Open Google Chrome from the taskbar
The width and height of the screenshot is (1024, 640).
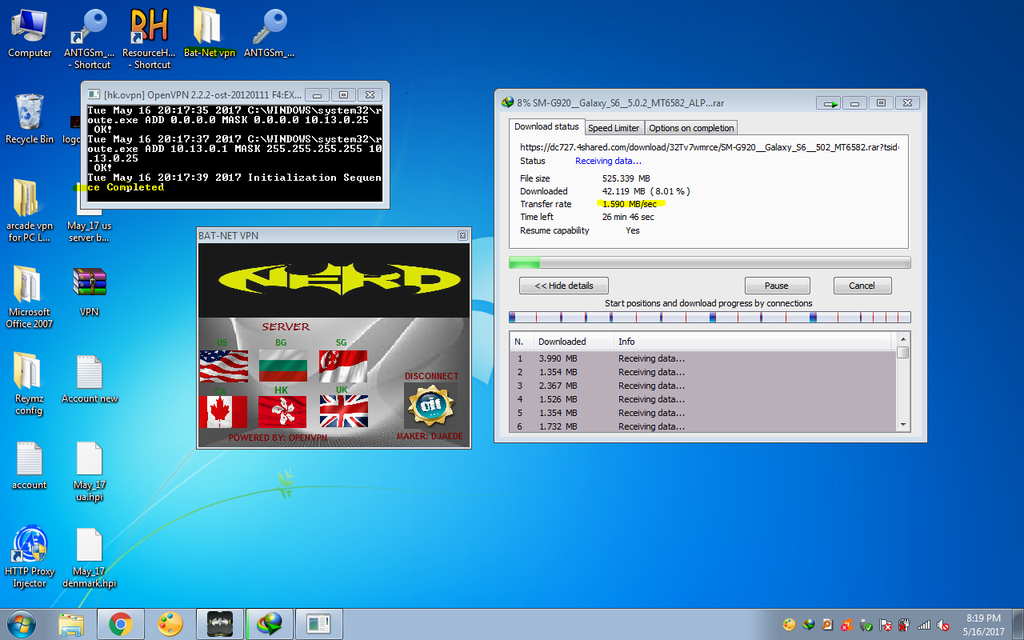[x=121, y=625]
